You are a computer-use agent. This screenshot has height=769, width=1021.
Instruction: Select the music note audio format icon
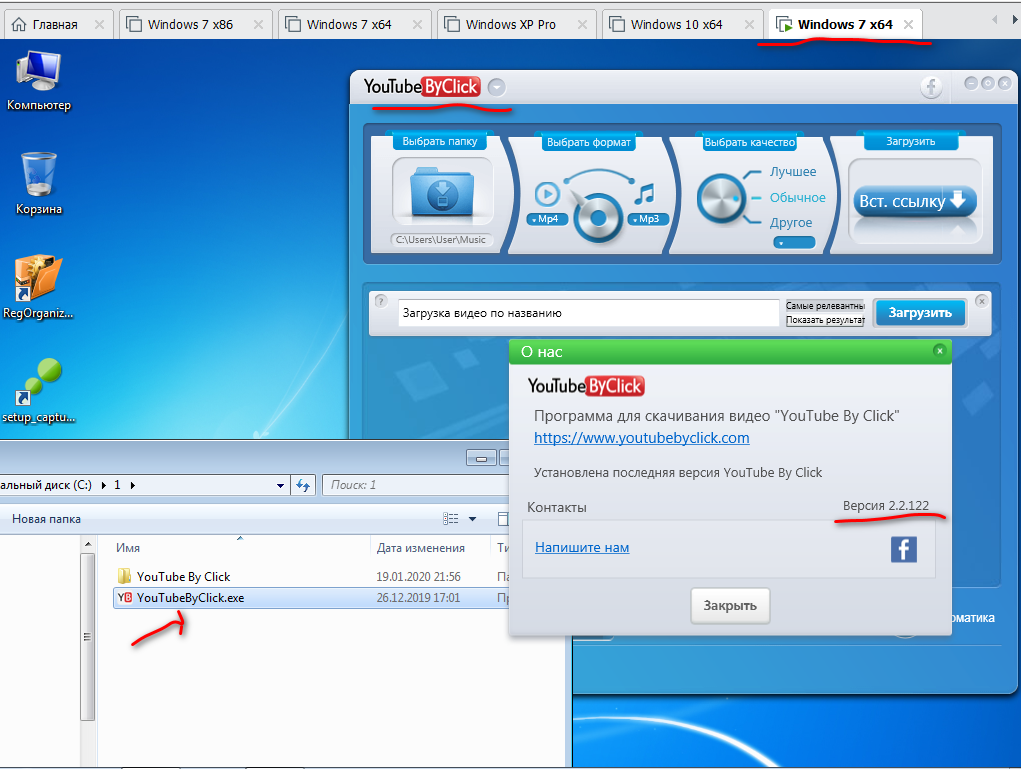[645, 194]
